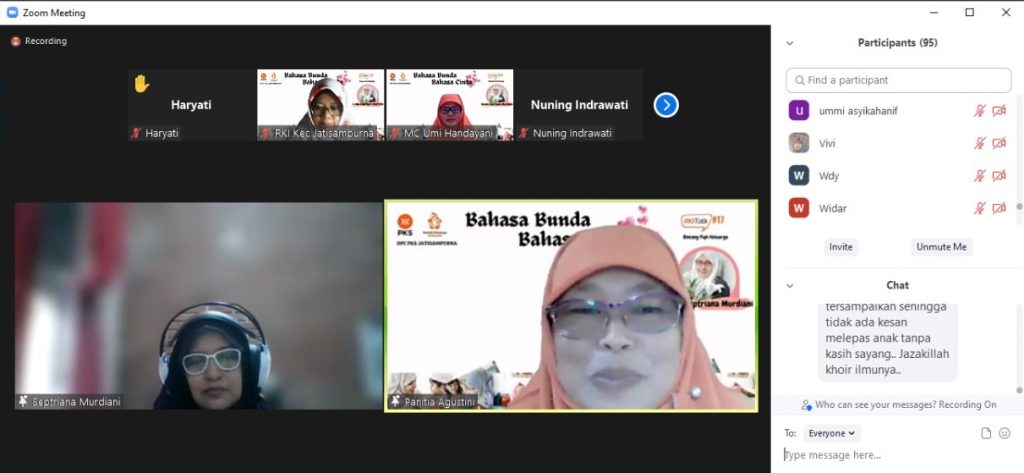Click Vivi's profile photo avatar
The height and width of the screenshot is (473, 1024).
[x=798, y=143]
